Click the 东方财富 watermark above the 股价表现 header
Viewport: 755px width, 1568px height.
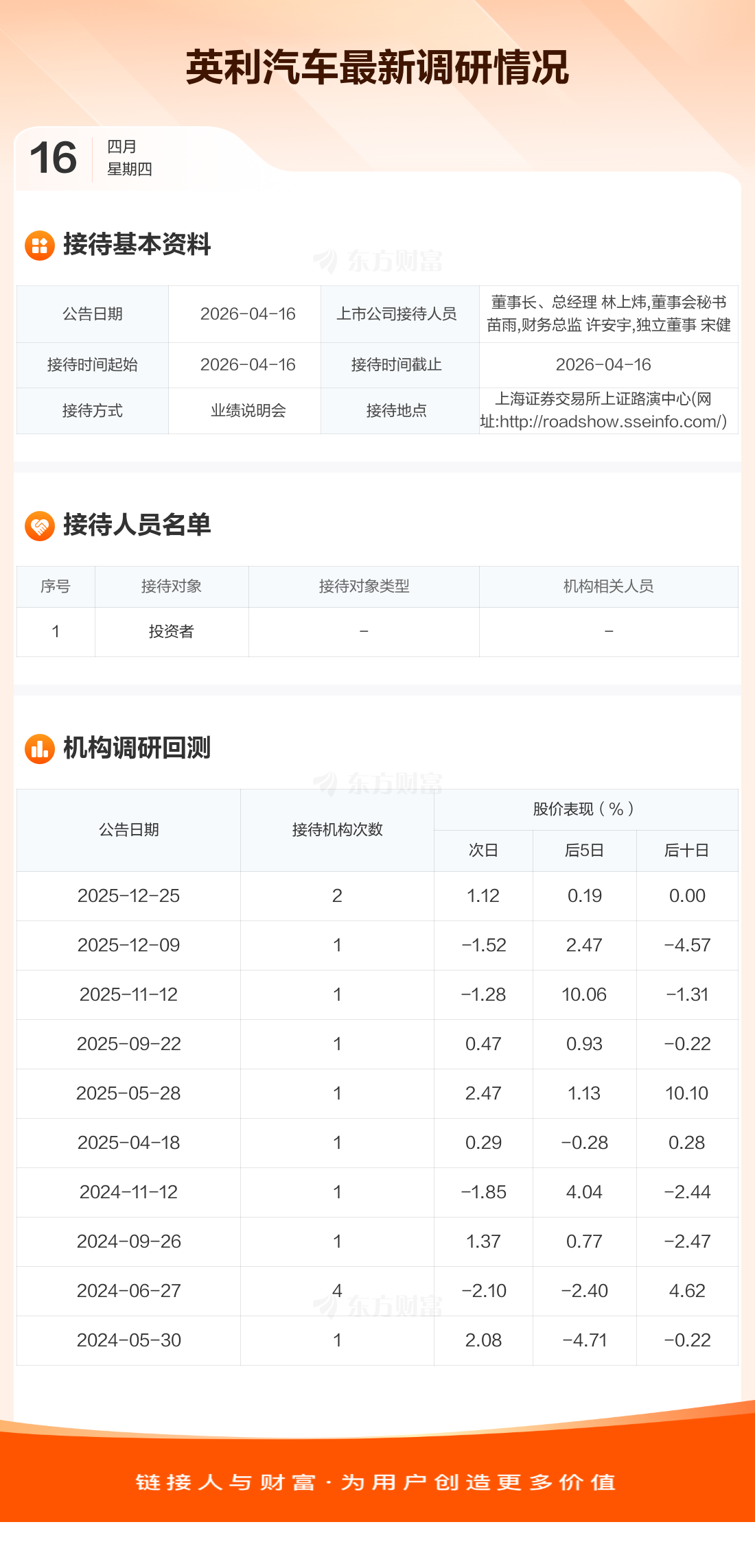click(378, 783)
